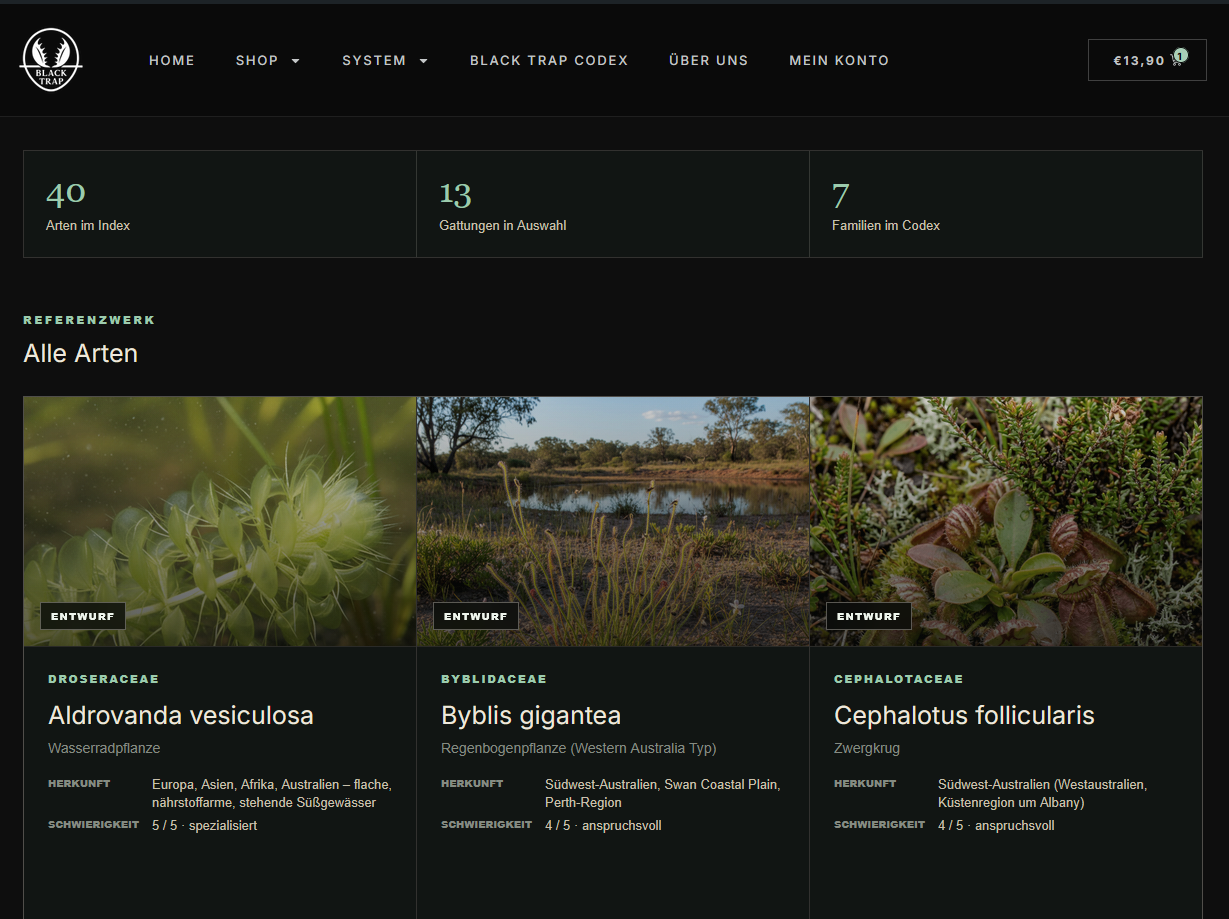This screenshot has height=919, width=1229.
Task: Click the Zwergkrug common name
Action: point(867,748)
